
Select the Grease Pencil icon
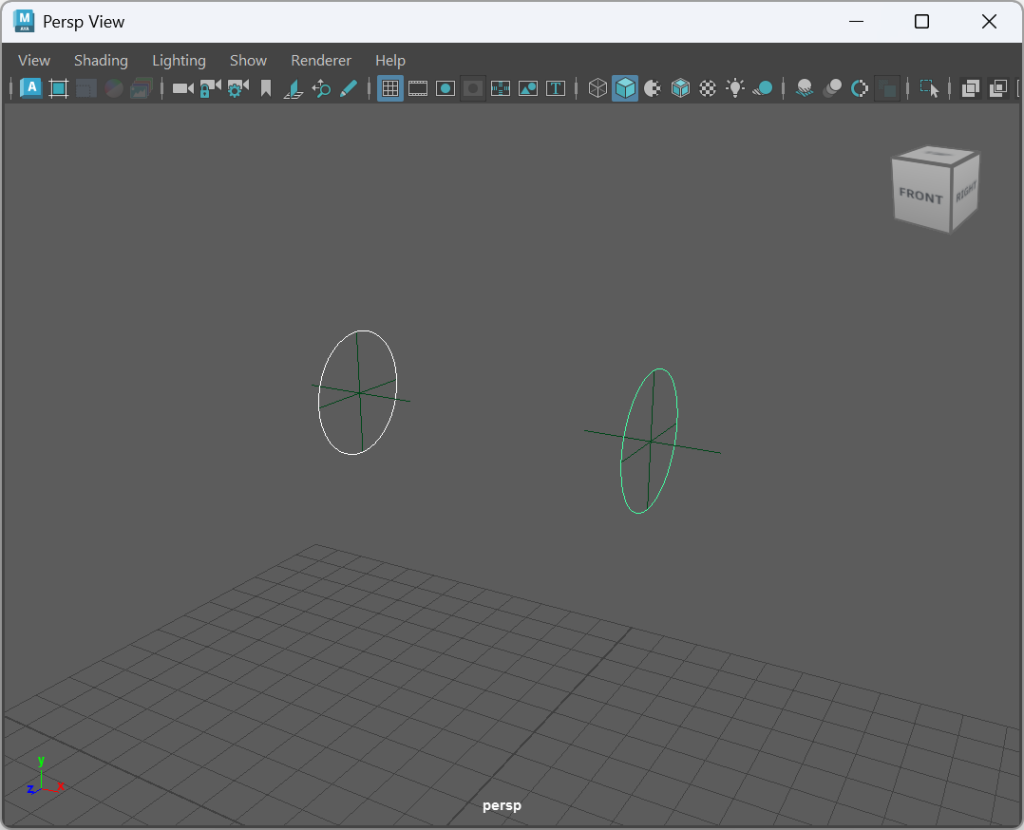(x=348, y=89)
